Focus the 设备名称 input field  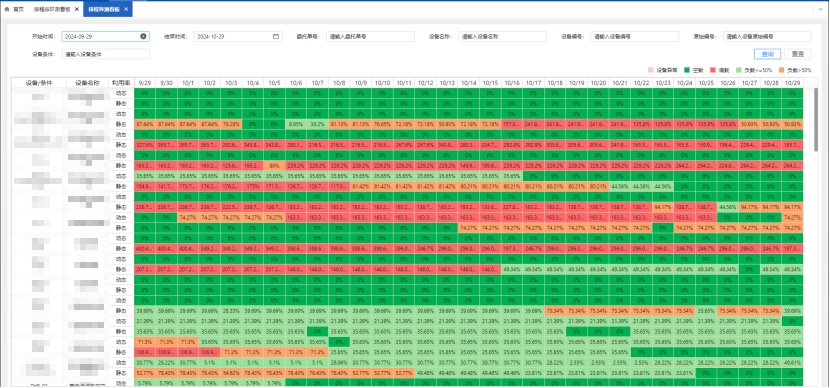pyautogui.click(x=502, y=37)
